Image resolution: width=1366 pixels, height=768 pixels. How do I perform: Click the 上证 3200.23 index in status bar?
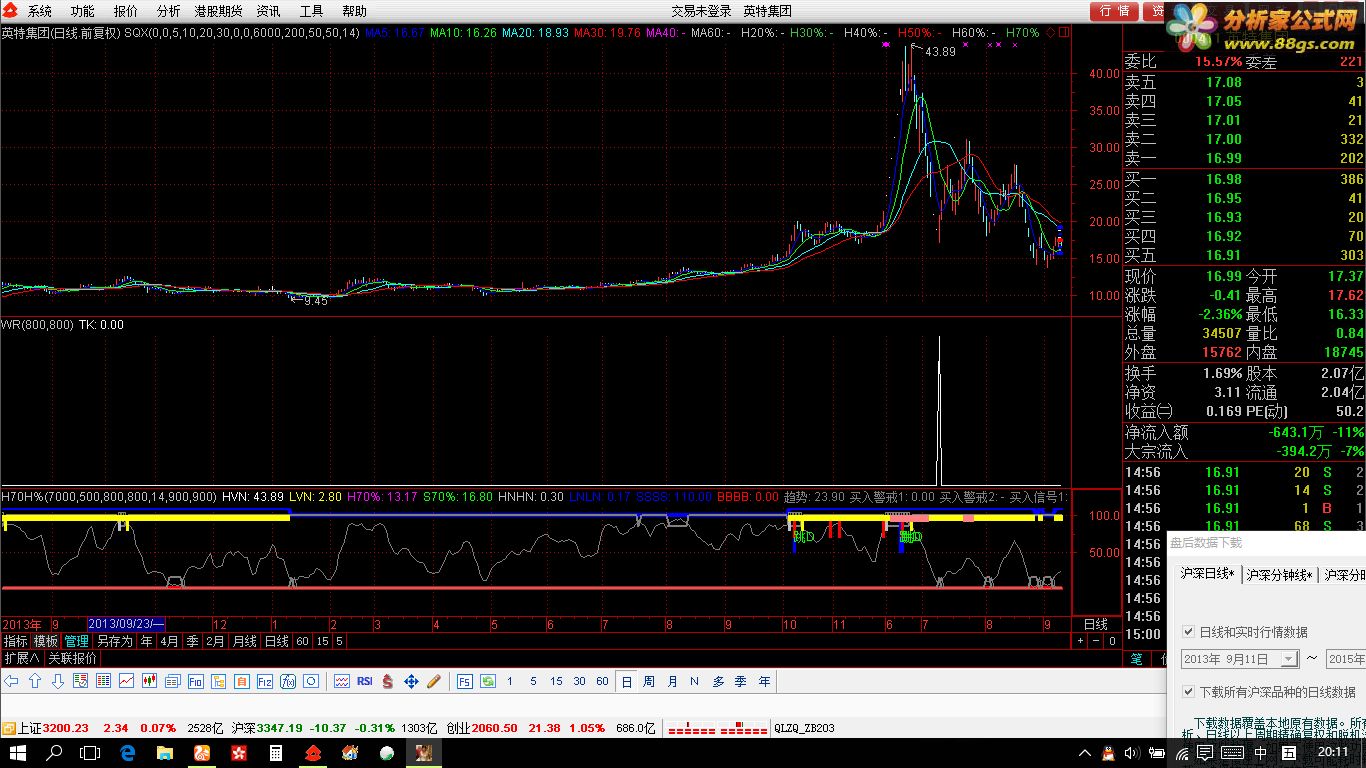pyautogui.click(x=53, y=728)
